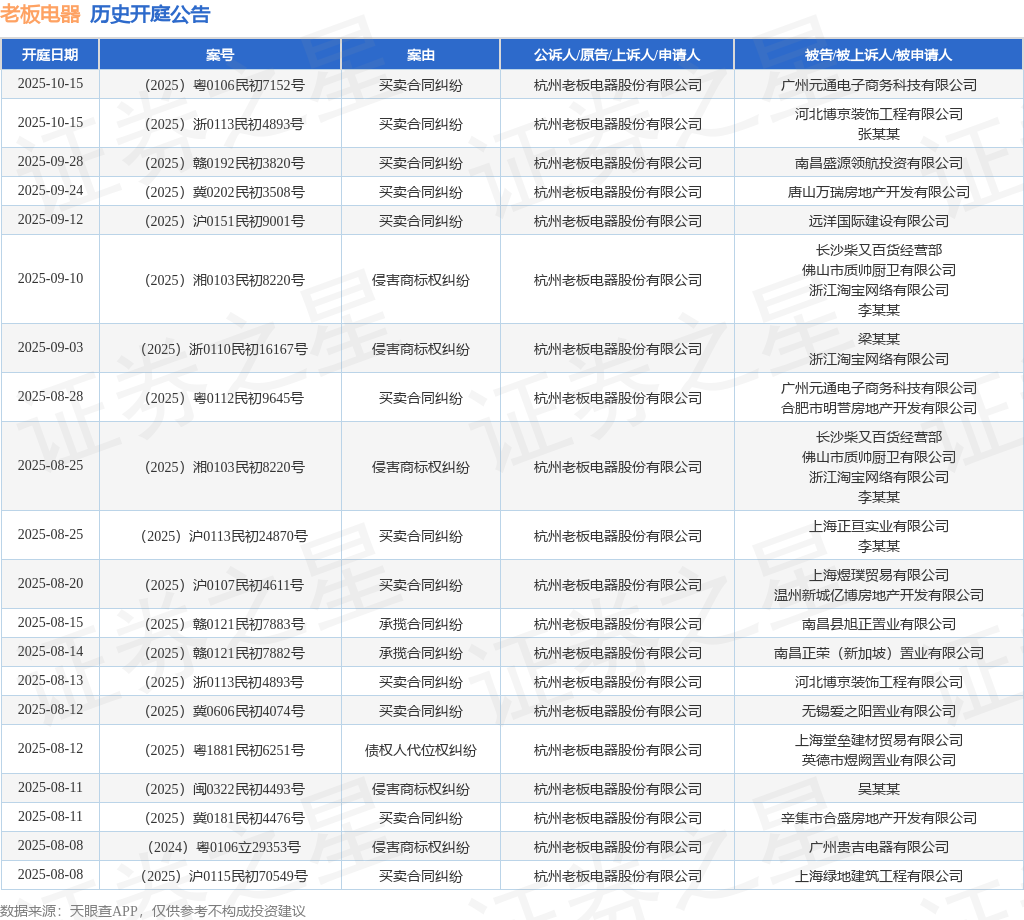This screenshot has height=920, width=1024.
Task: Click case number (2025)冀0202民初3508号
Action: [224, 192]
